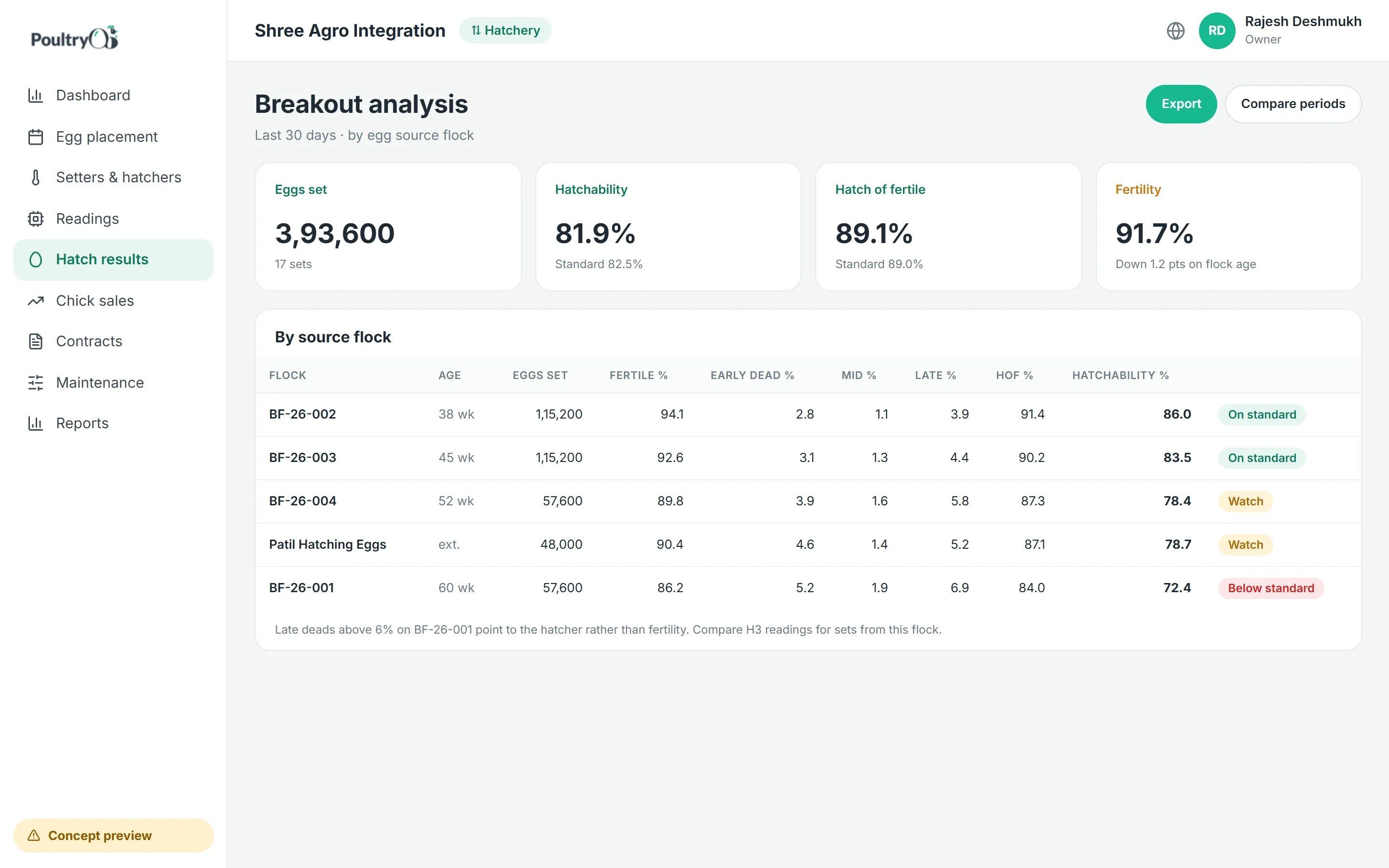This screenshot has width=1389, height=868.
Task: Select the Hatchability summary card
Action: point(668,227)
